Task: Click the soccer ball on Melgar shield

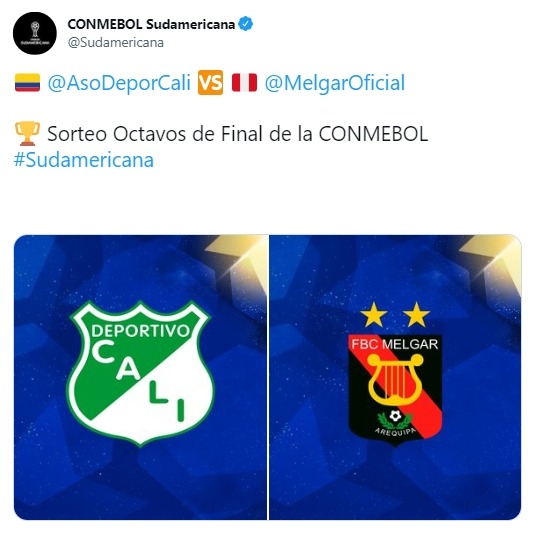Action: pos(395,416)
